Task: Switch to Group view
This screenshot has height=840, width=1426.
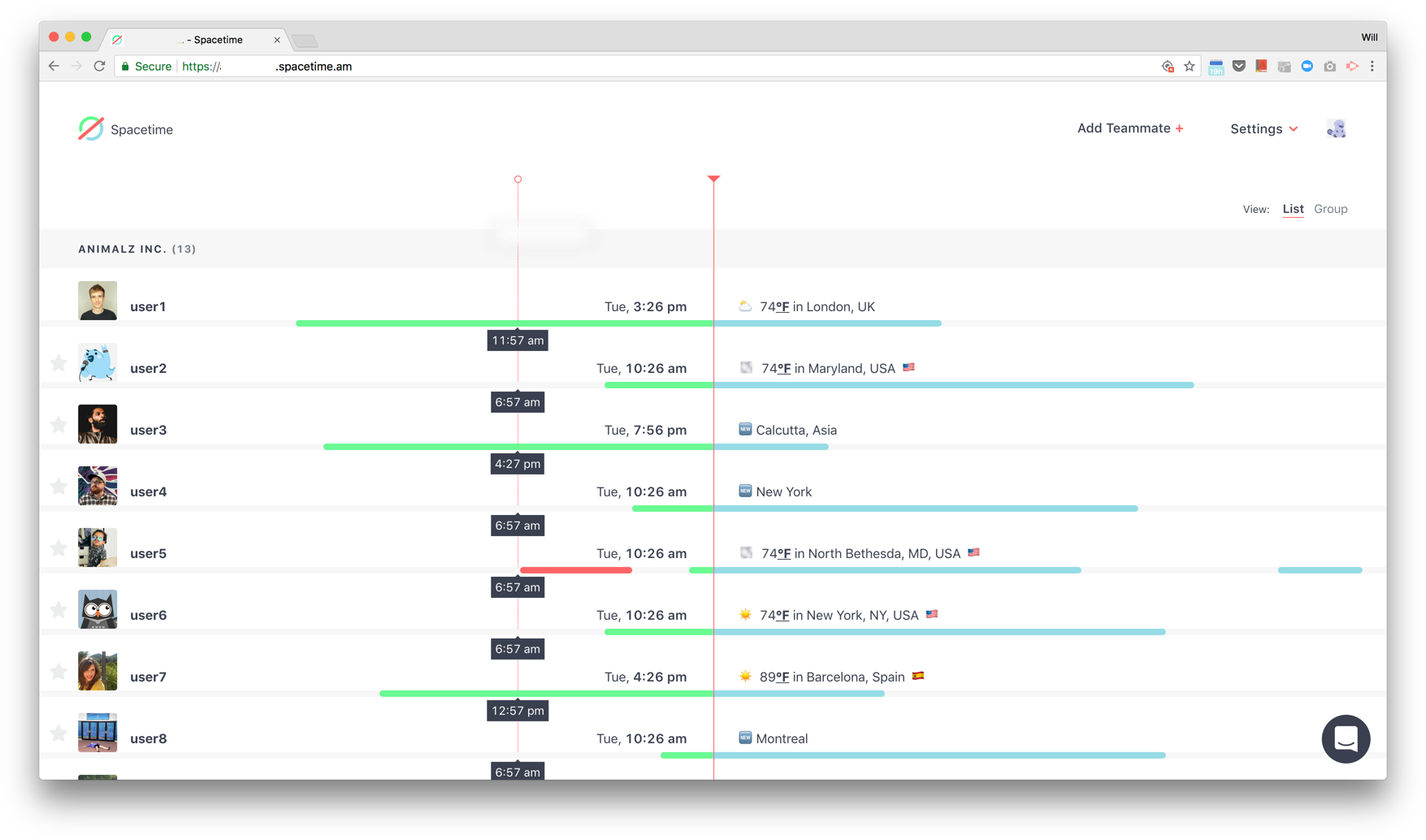Action: coord(1331,209)
